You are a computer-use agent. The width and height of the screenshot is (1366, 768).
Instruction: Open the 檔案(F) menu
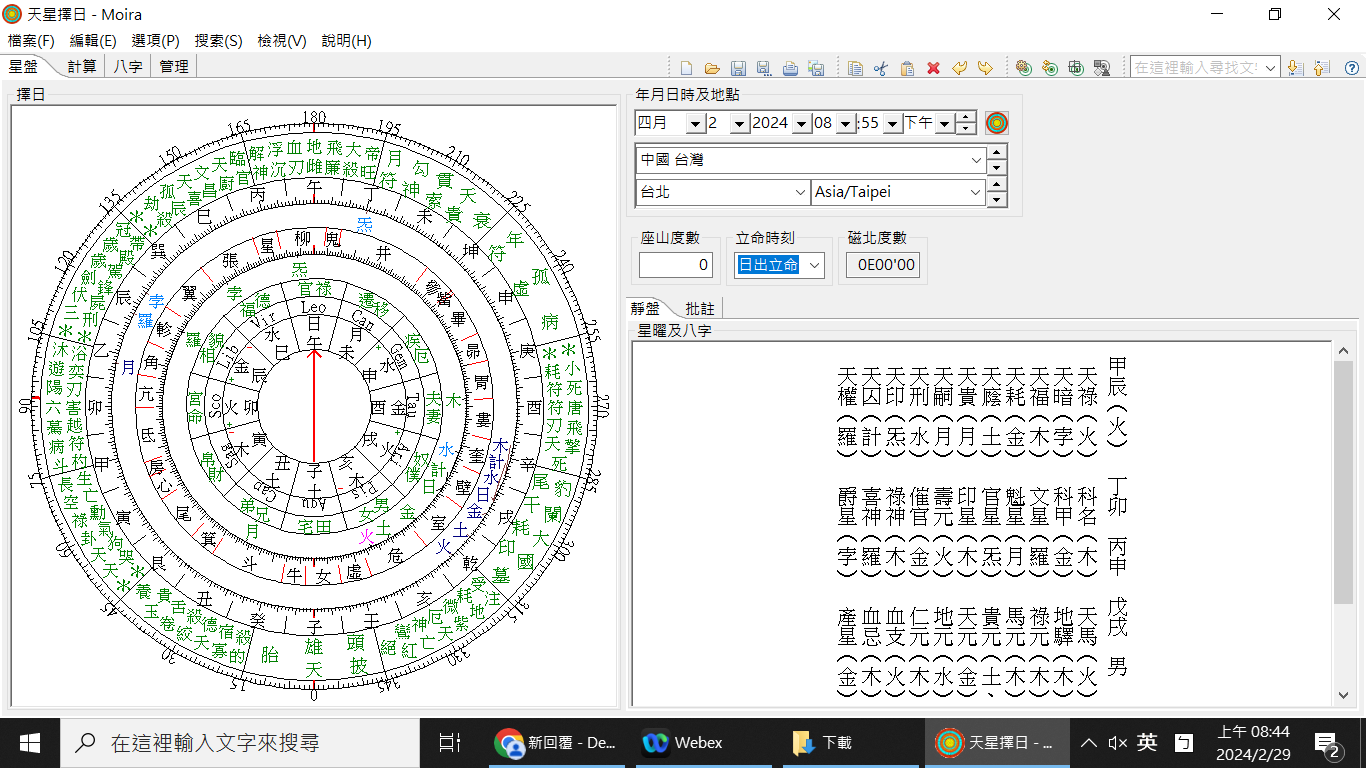coord(31,41)
